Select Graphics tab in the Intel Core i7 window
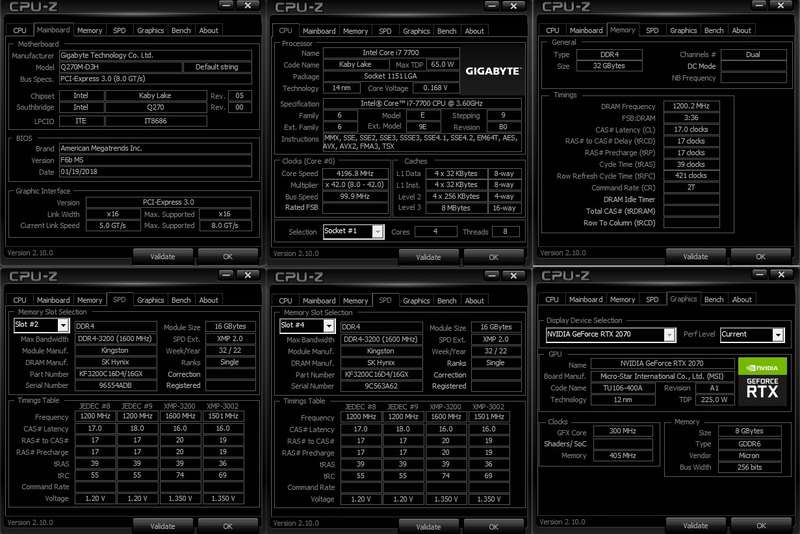 (416, 31)
